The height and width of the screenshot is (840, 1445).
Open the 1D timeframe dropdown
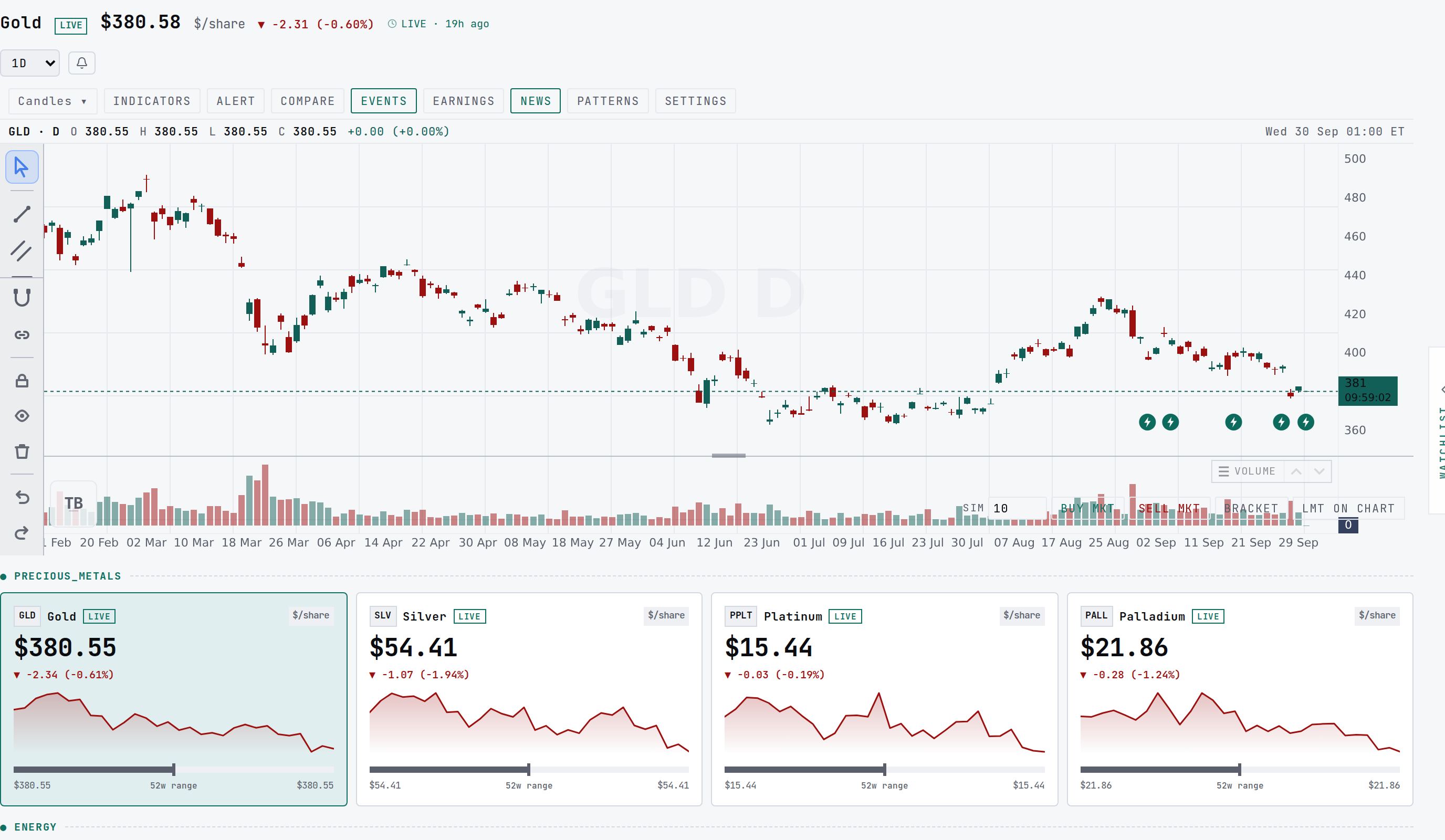(30, 63)
